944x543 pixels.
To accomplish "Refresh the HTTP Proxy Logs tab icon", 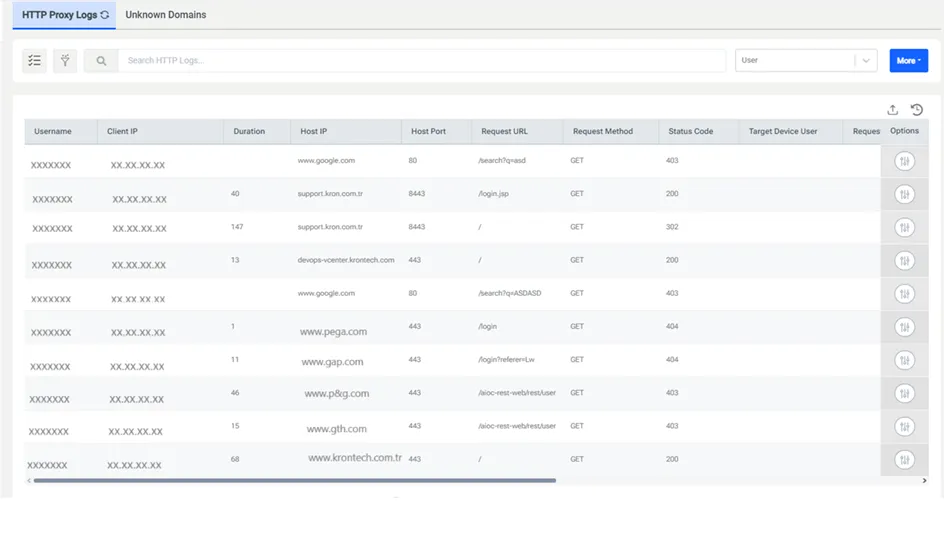I will 105,14.
